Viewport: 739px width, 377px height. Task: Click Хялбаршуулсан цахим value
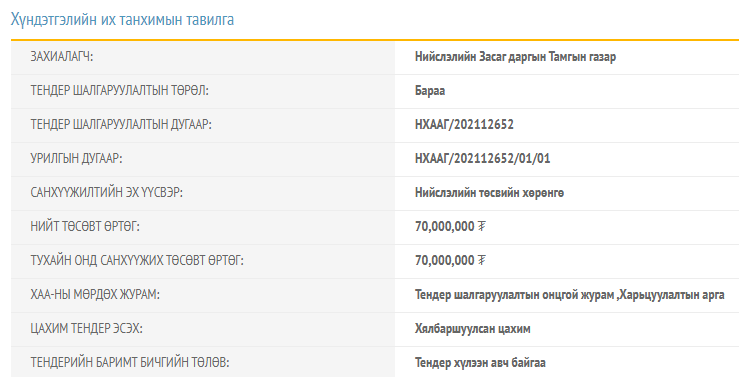pos(472,328)
